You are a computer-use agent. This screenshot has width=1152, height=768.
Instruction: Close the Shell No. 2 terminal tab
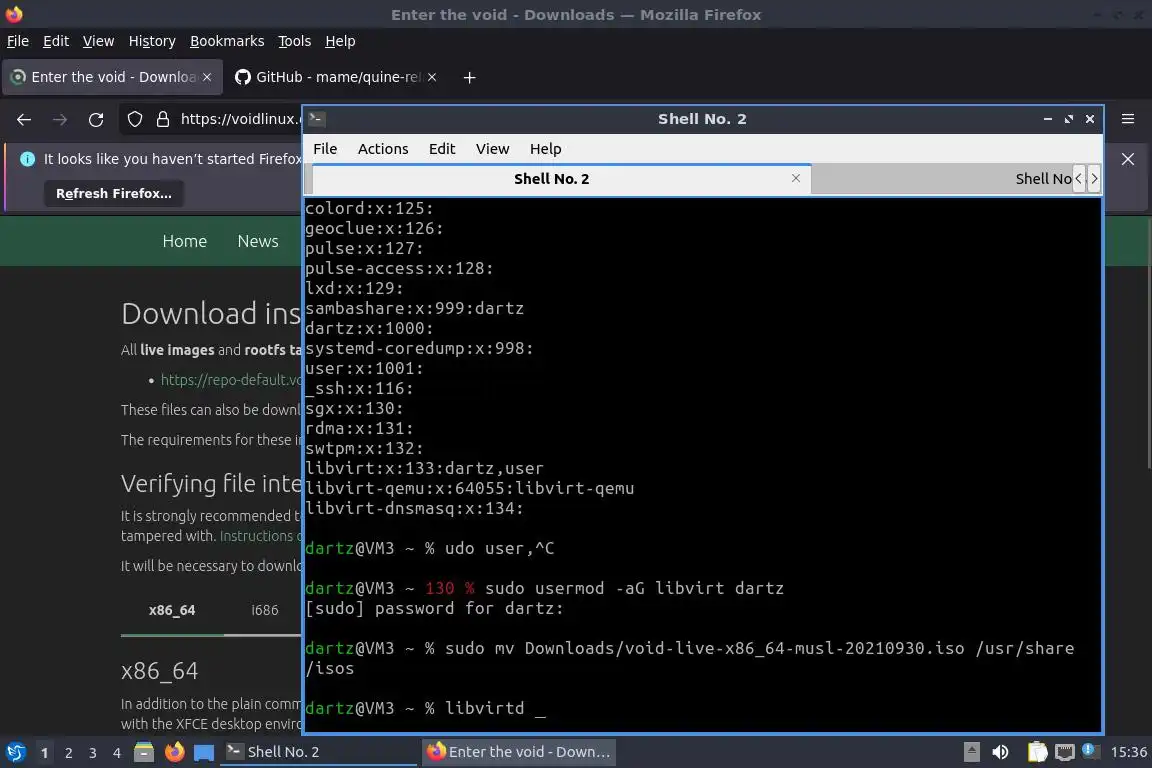[796, 178]
